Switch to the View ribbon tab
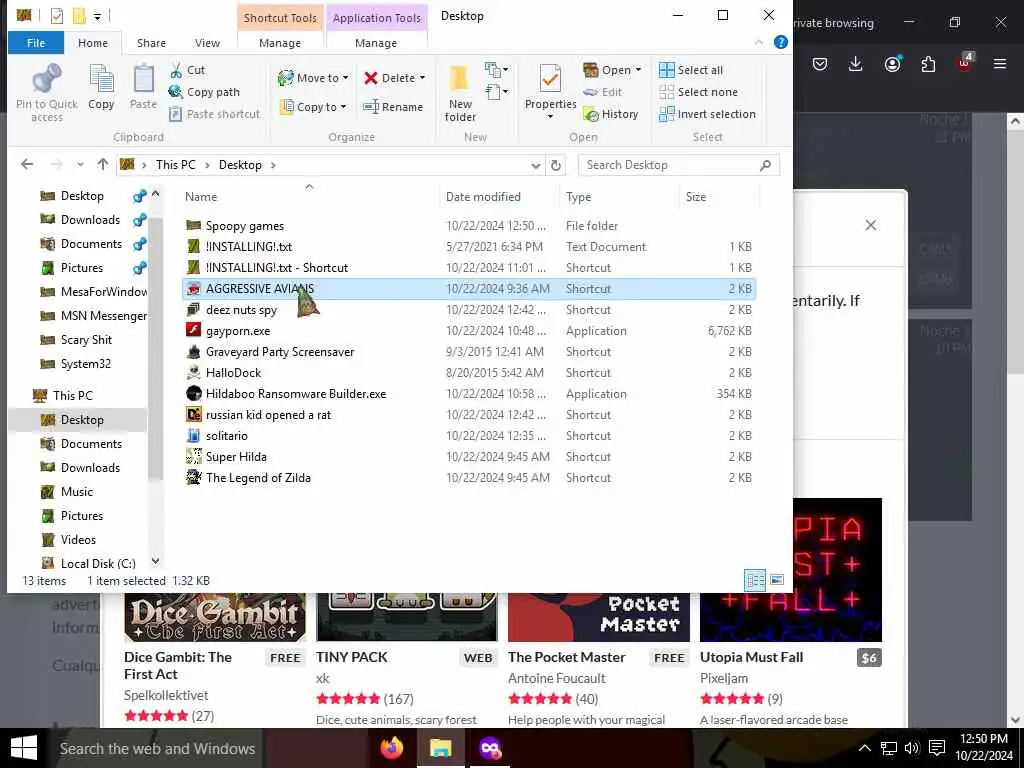The width and height of the screenshot is (1024, 768). pos(207,43)
